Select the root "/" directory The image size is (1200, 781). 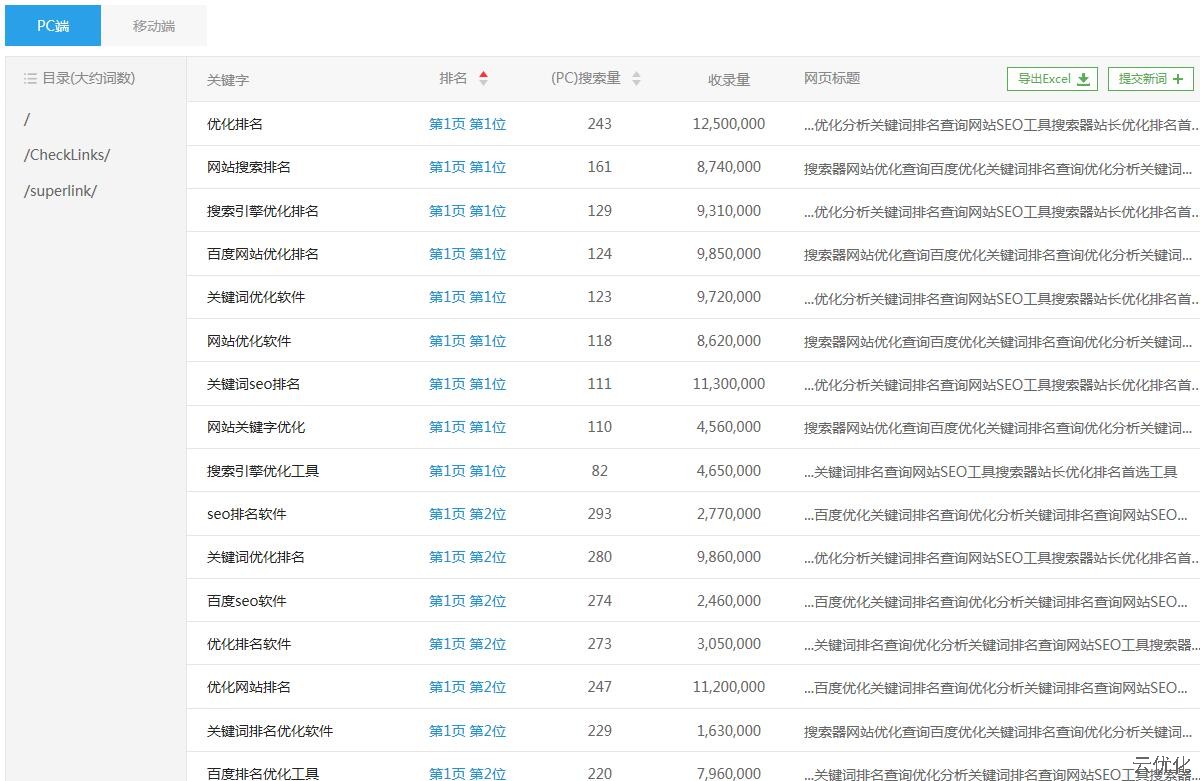coord(27,119)
